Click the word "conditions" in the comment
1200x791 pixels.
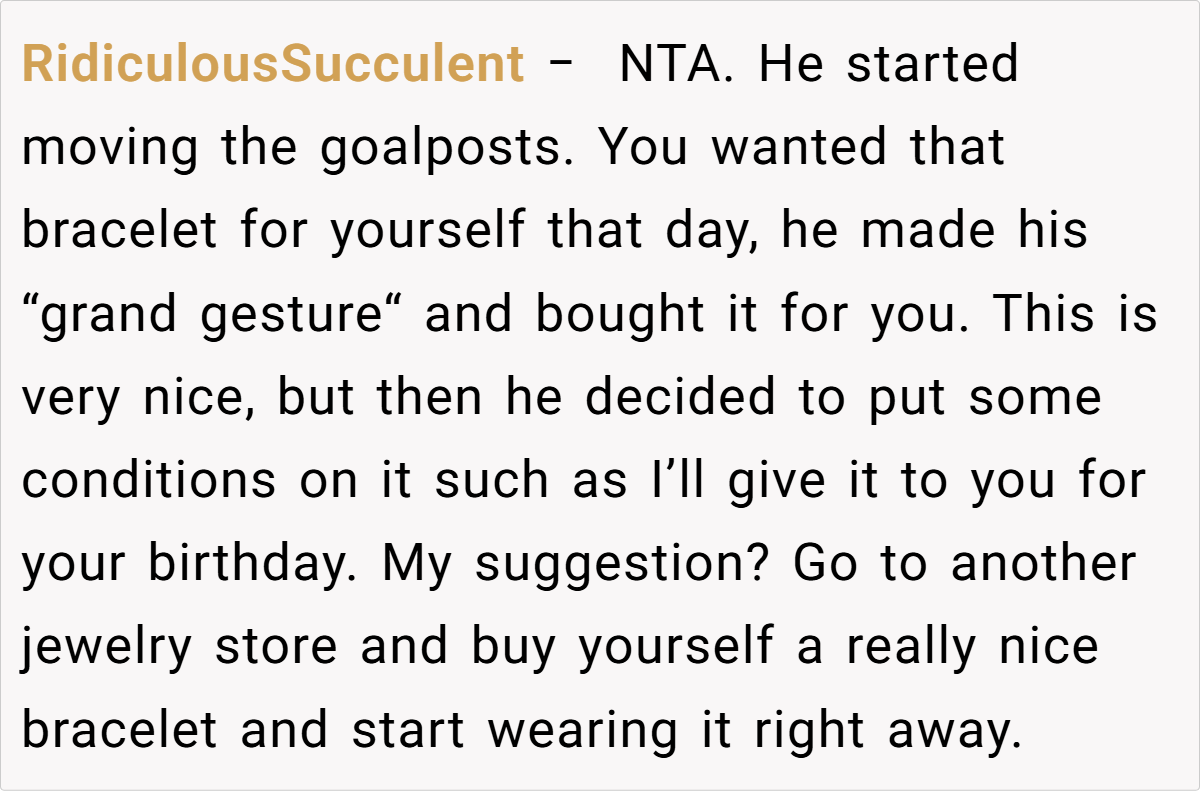149,482
